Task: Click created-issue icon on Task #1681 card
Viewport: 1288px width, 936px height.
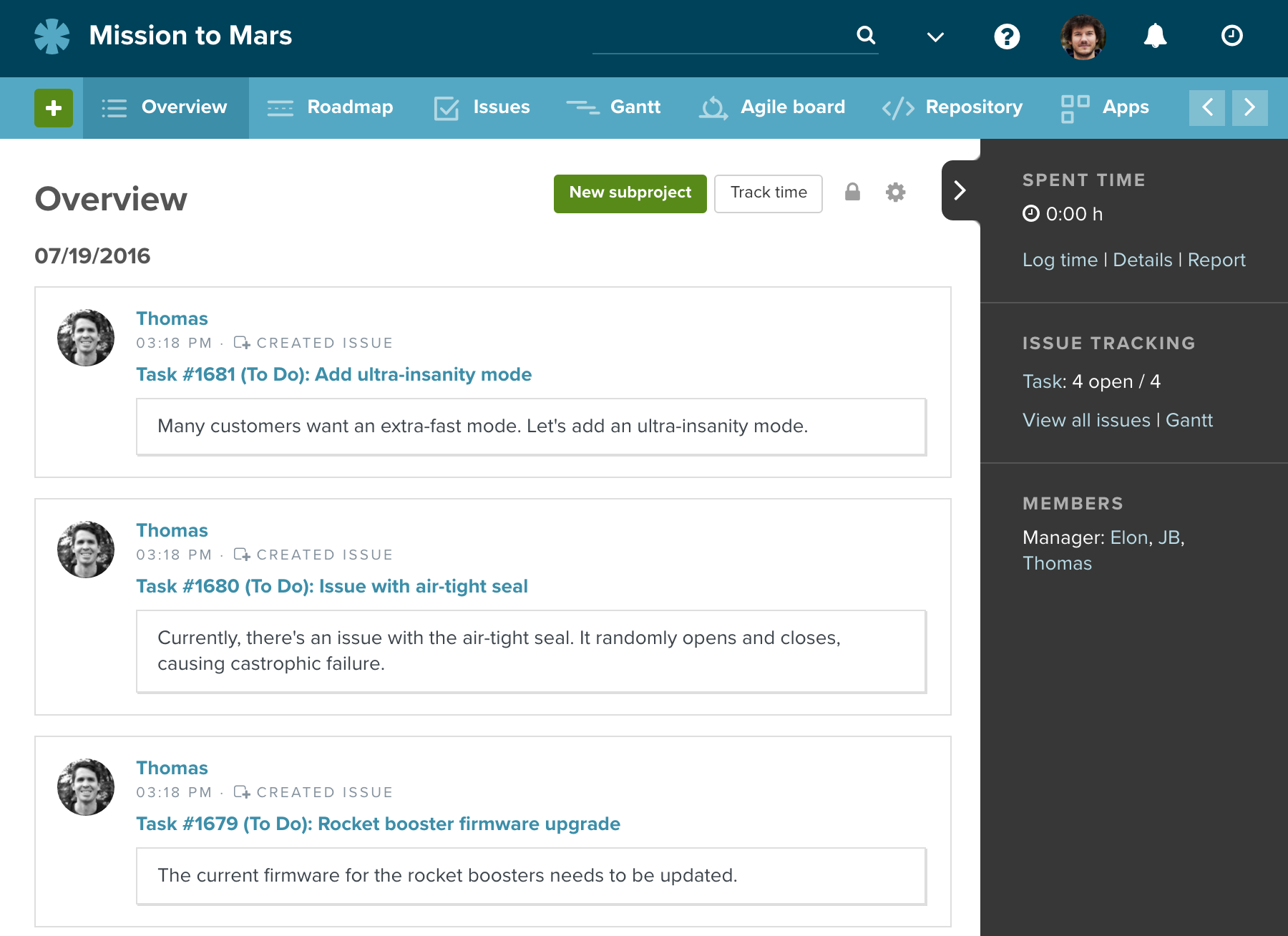Action: [x=242, y=343]
